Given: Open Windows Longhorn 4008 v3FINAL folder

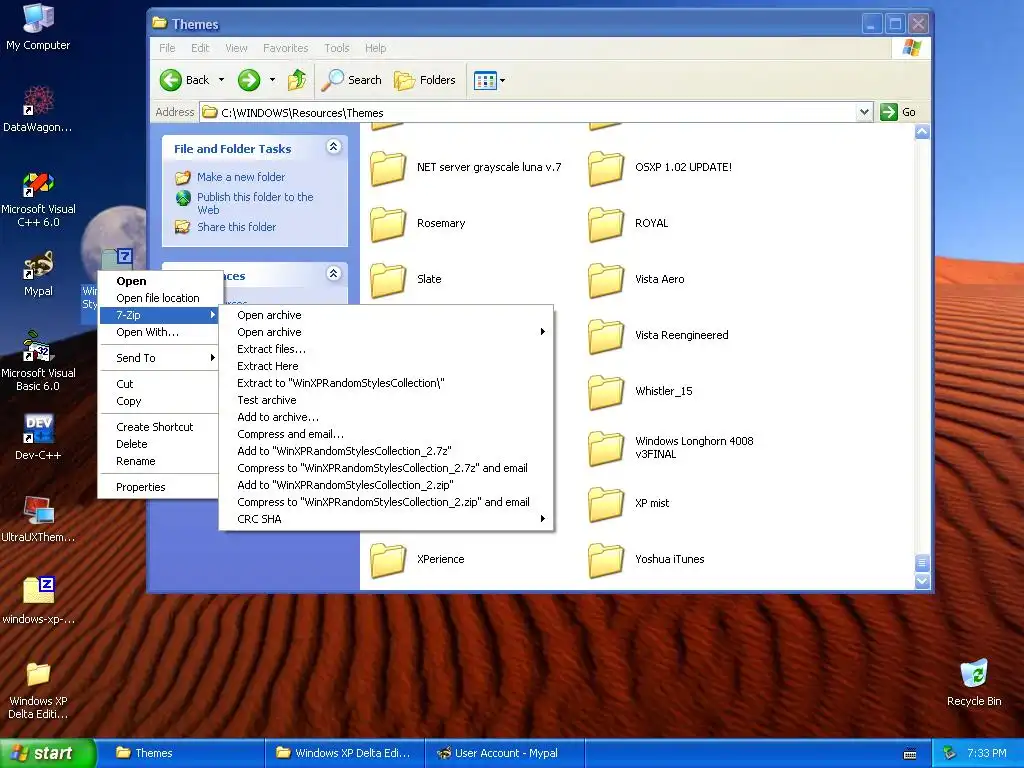Looking at the screenshot, I should (x=671, y=448).
